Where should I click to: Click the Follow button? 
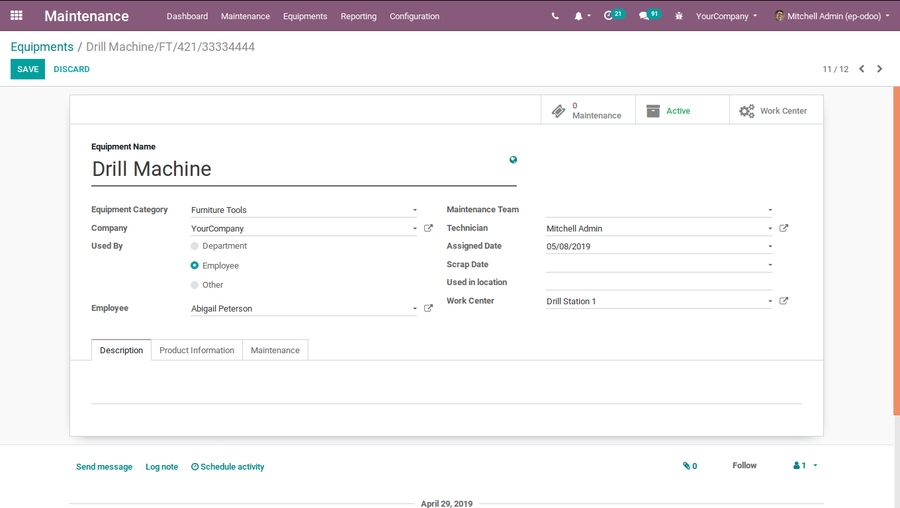(x=744, y=466)
